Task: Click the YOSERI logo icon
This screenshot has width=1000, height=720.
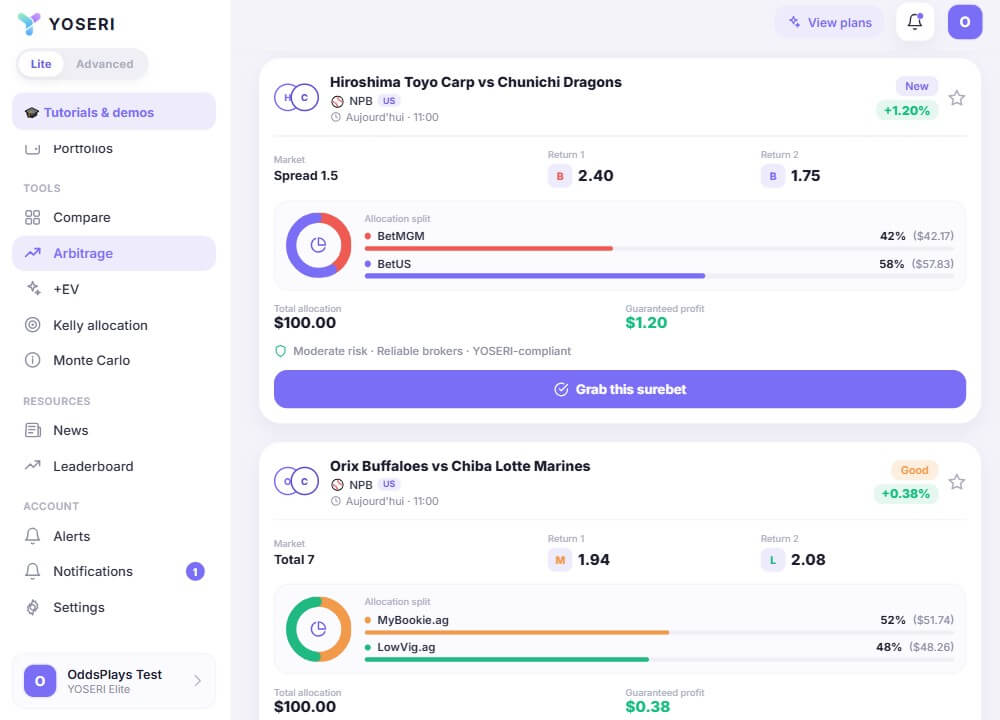Action: click(x=29, y=24)
